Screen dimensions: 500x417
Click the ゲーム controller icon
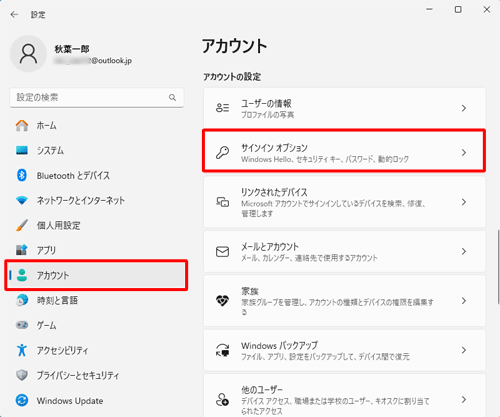pos(22,325)
